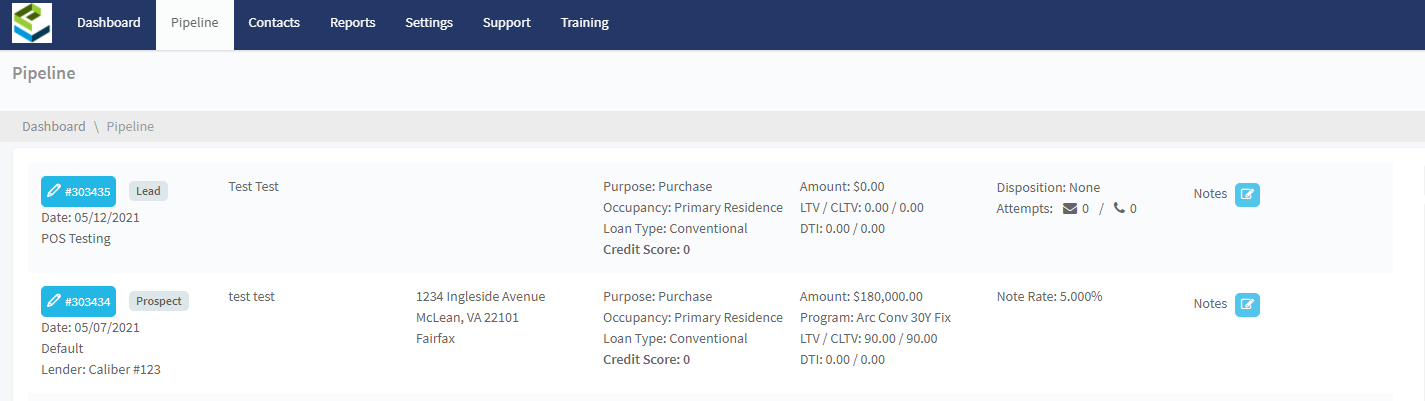
Task: Click the company logo icon
Action: [32, 23]
